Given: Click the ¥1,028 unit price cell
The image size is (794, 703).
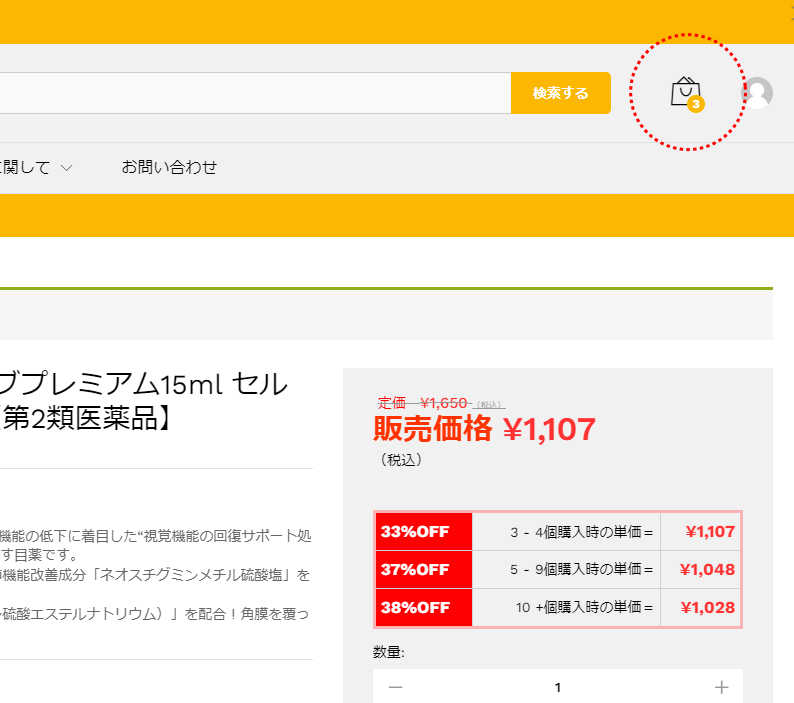Looking at the screenshot, I should pyautogui.click(x=701, y=608).
